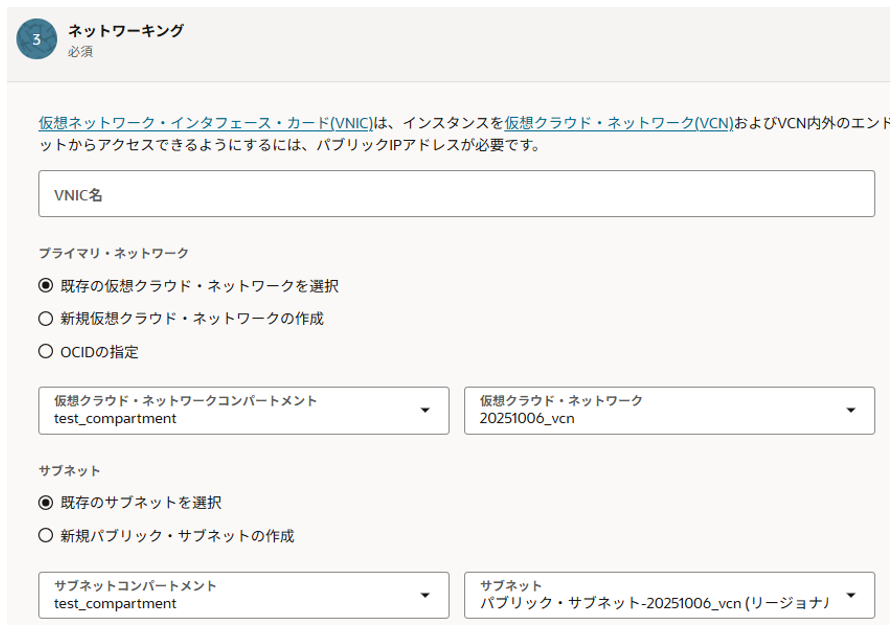Click arrow icon on パブリック・サブネット dropdown

(x=851, y=595)
